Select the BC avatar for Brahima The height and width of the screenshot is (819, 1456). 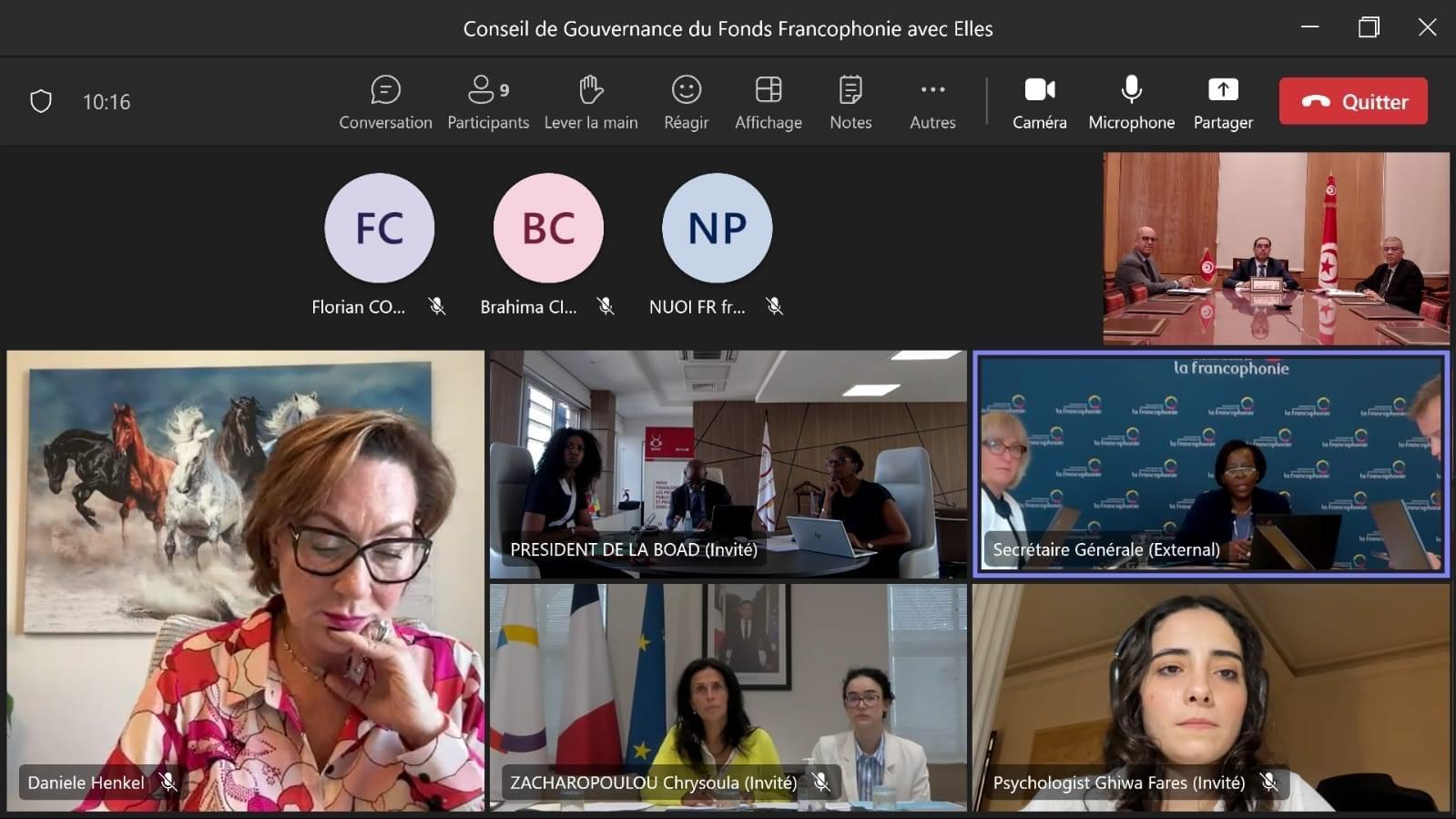[548, 228]
